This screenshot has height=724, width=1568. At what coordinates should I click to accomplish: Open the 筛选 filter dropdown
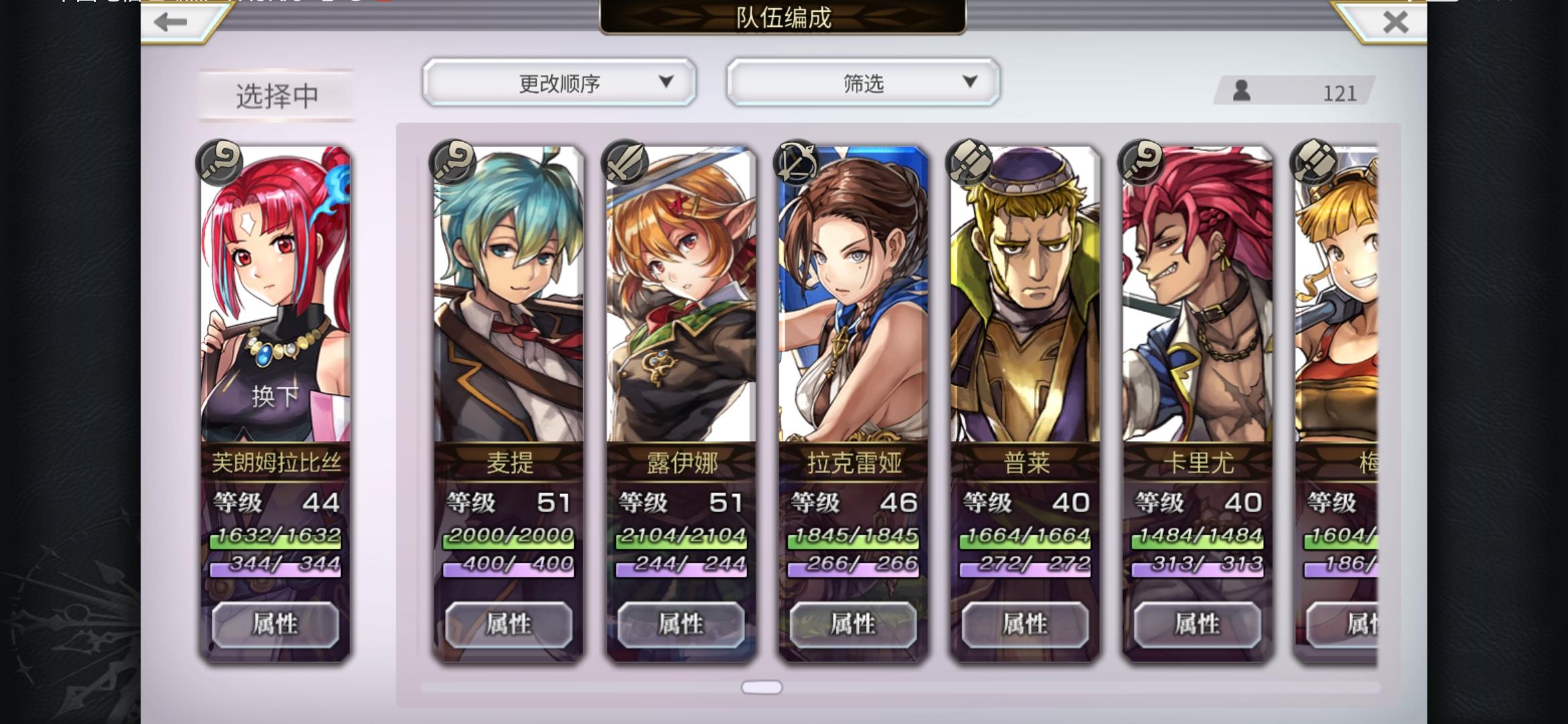863,82
